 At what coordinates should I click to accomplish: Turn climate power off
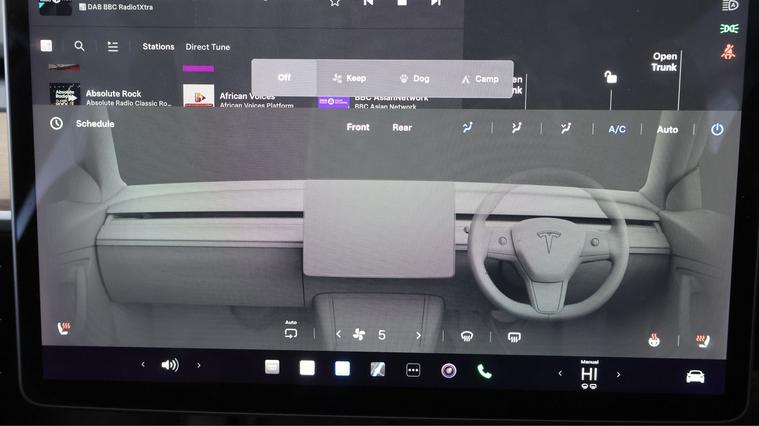coord(717,129)
